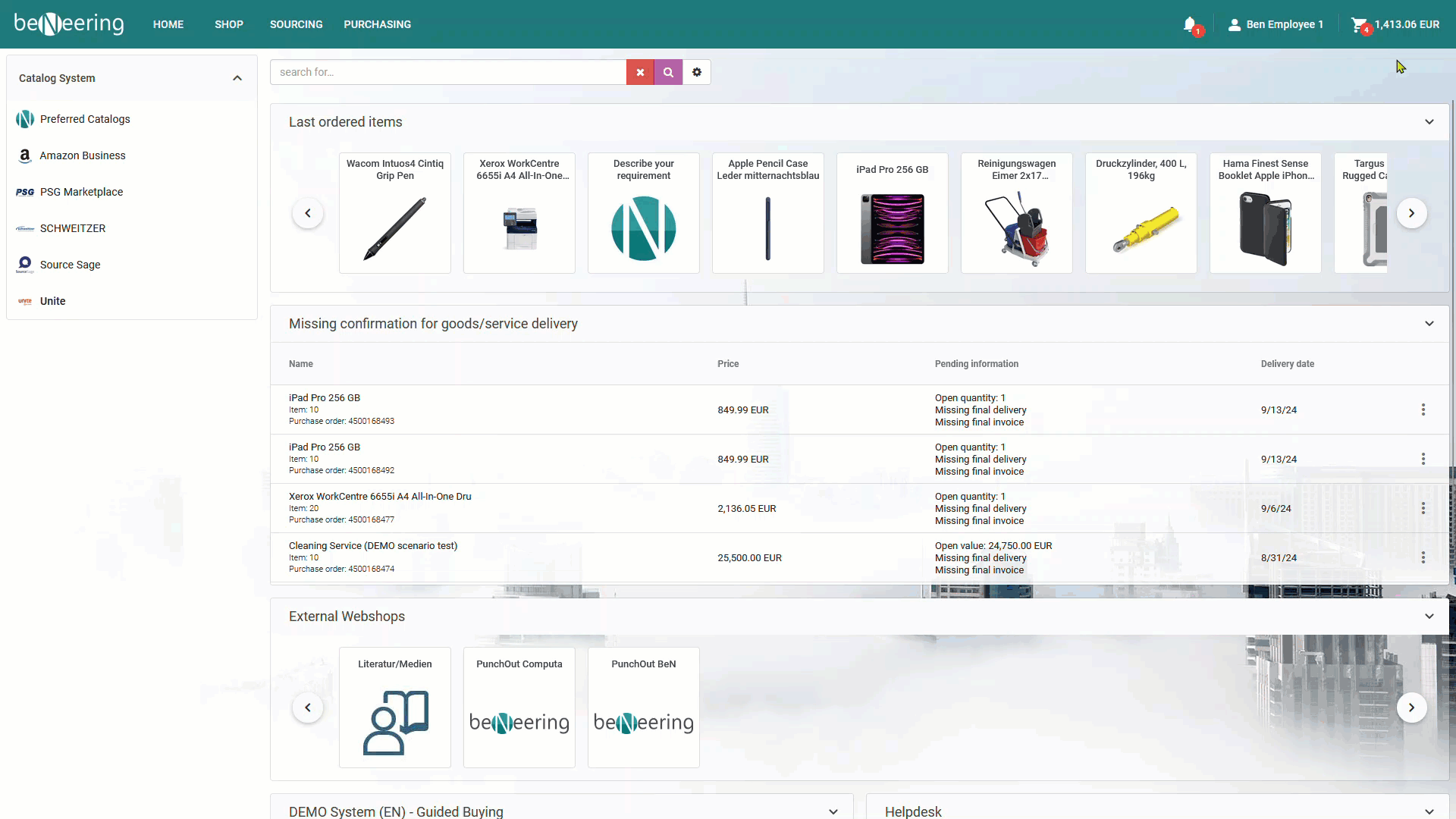The width and height of the screenshot is (1456, 819).
Task: Open Literatur/Medien webshop
Action: click(x=395, y=708)
